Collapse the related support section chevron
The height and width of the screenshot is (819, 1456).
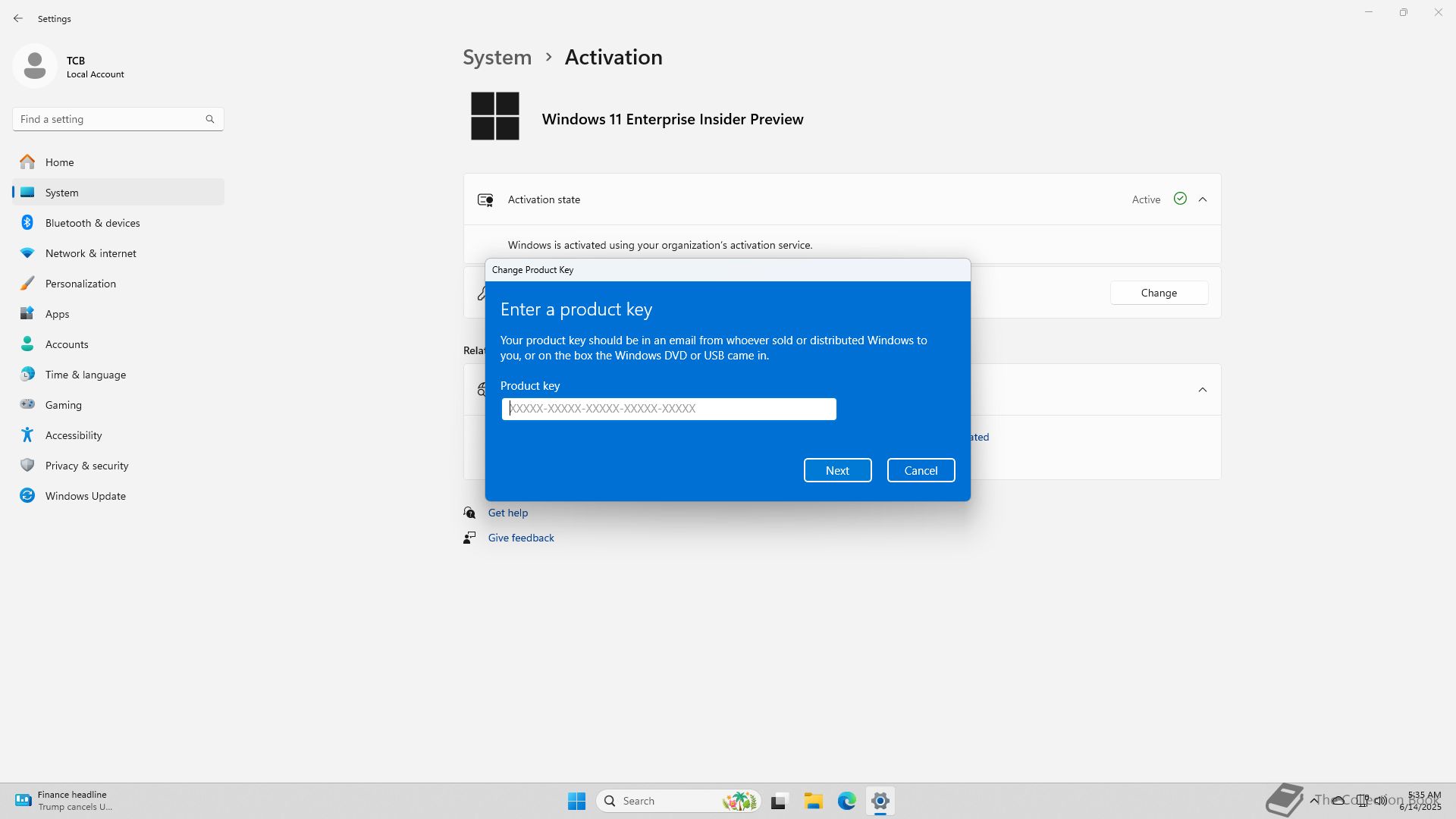pyautogui.click(x=1202, y=390)
